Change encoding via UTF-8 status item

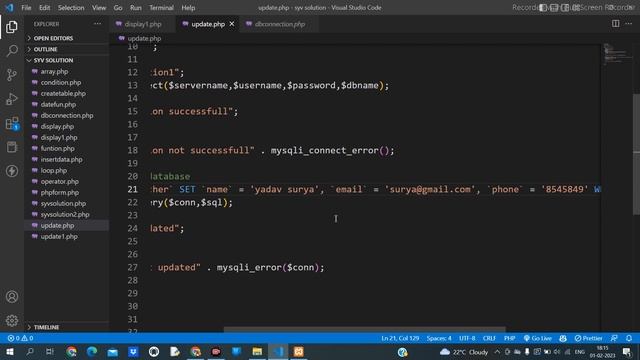[467, 338]
